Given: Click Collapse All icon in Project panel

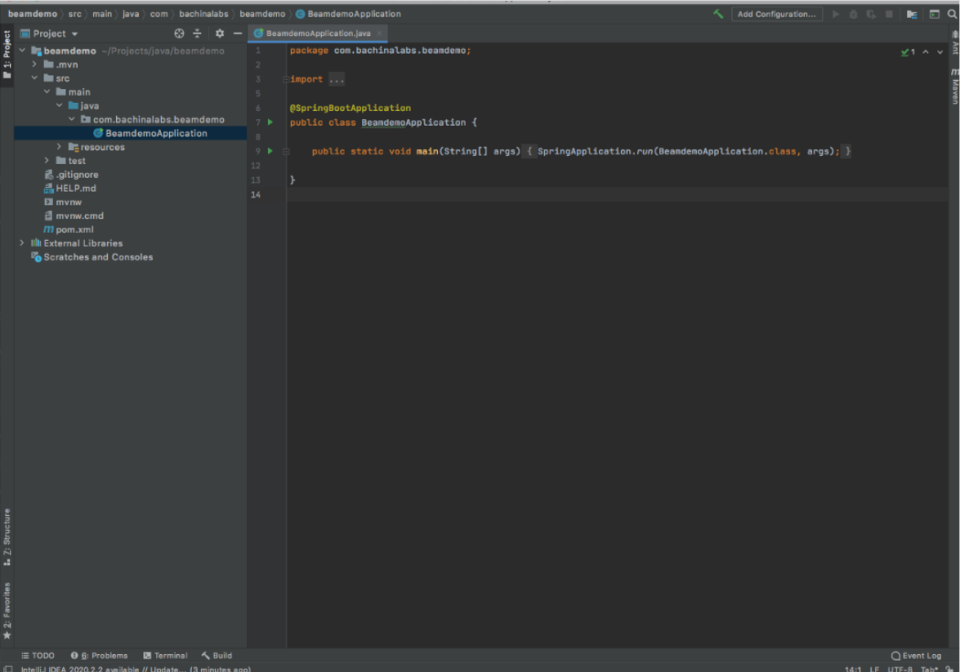Looking at the screenshot, I should click(197, 33).
